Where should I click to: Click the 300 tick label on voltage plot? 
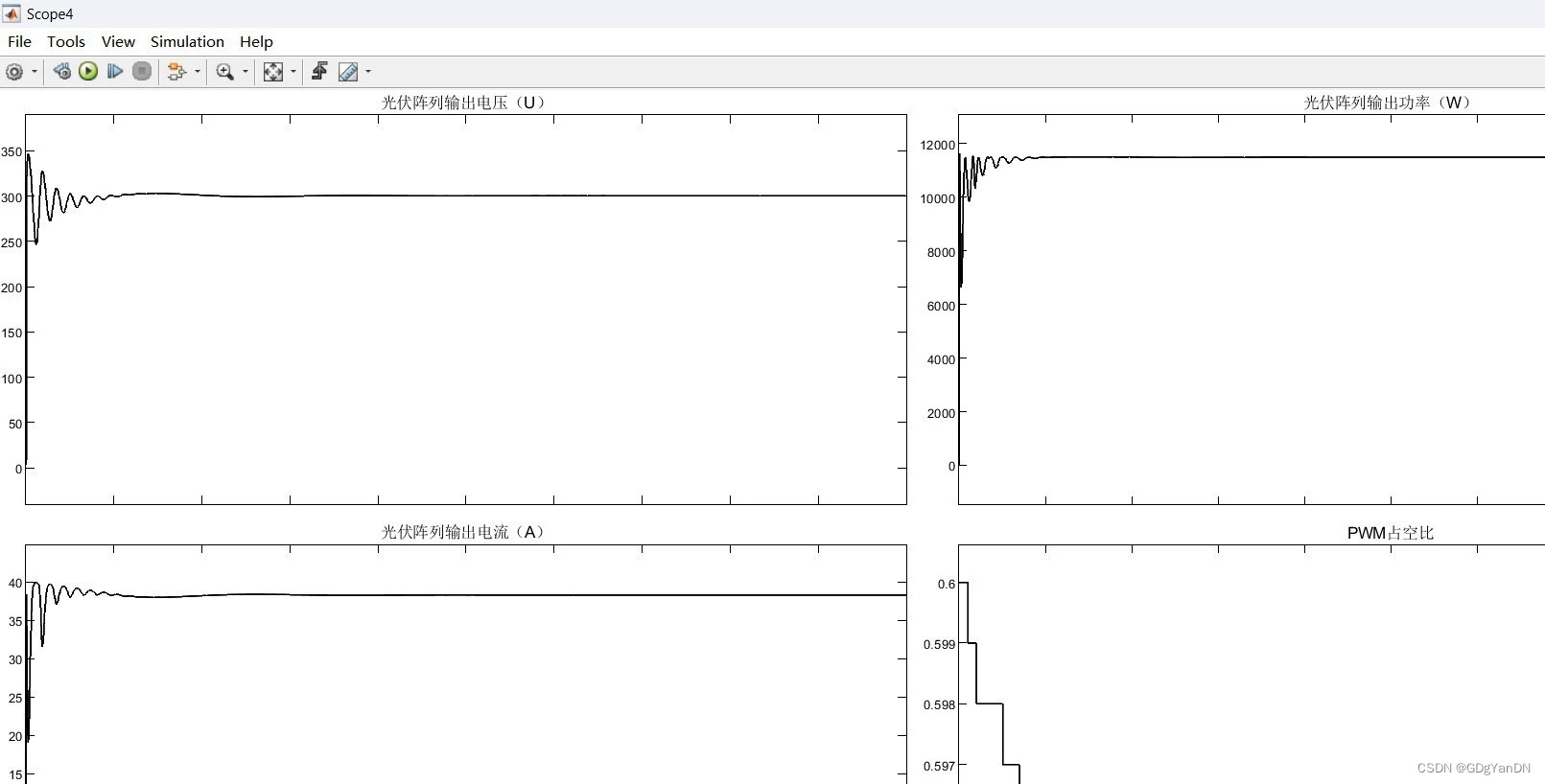(x=12, y=198)
